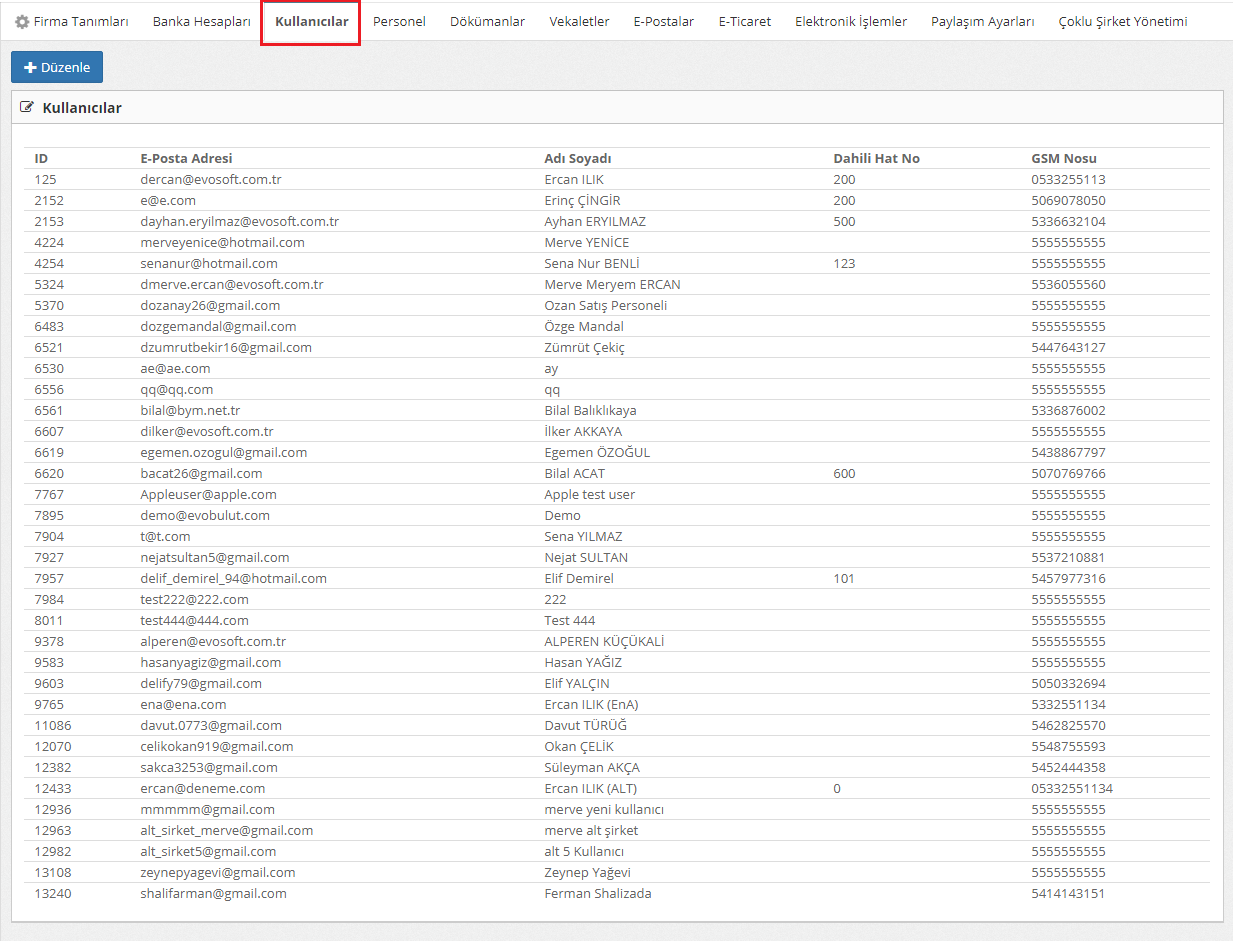
Task: Switch to Elektronik İşlemler tab
Action: tap(851, 21)
